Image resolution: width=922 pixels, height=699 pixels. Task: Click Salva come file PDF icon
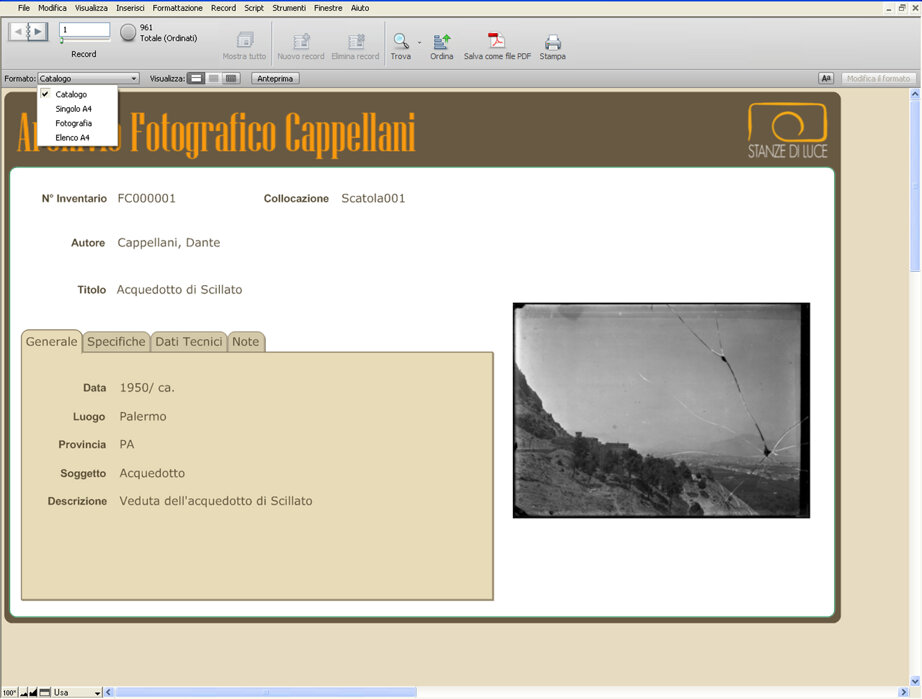click(x=496, y=41)
